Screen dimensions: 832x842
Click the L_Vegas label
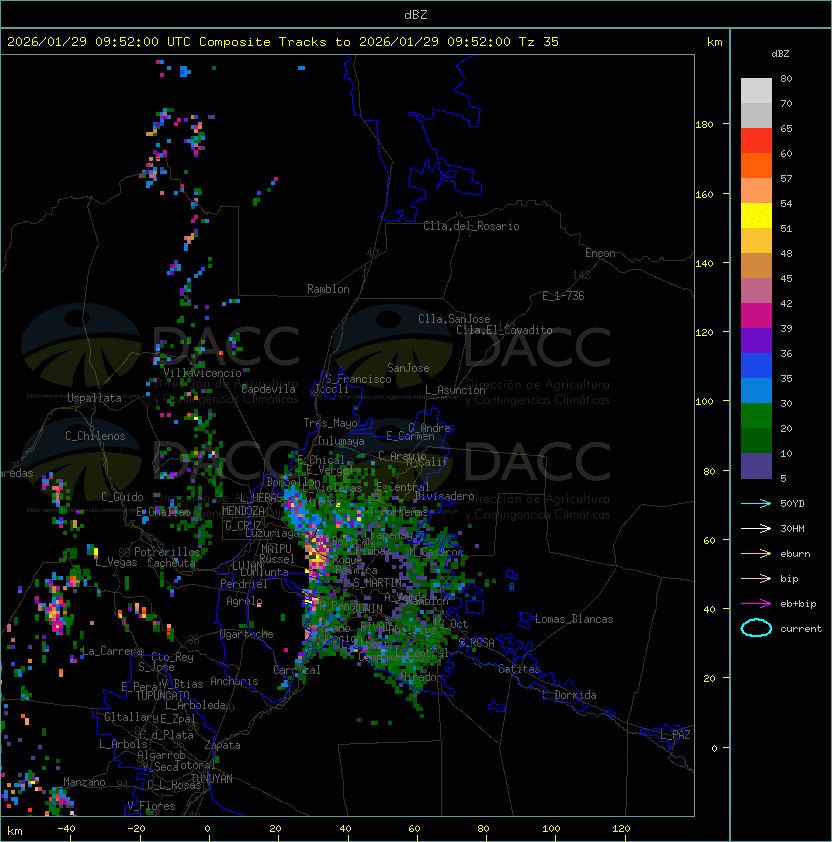coord(116,562)
